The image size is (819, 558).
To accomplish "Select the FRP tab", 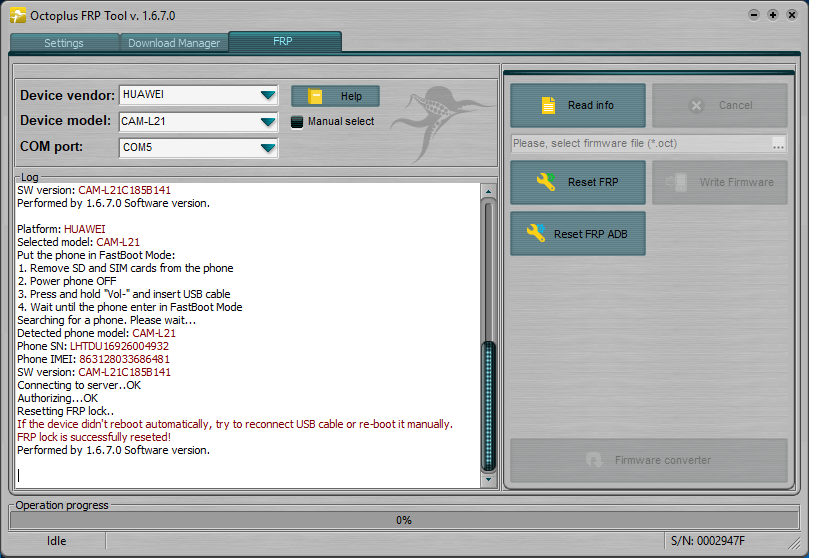I will (x=283, y=41).
